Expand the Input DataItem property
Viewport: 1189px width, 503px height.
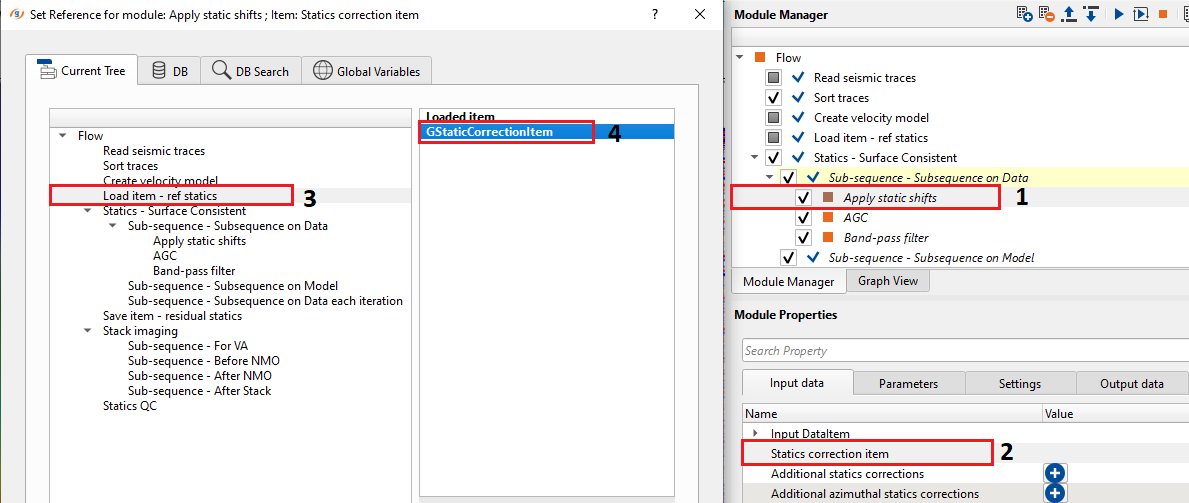point(755,434)
